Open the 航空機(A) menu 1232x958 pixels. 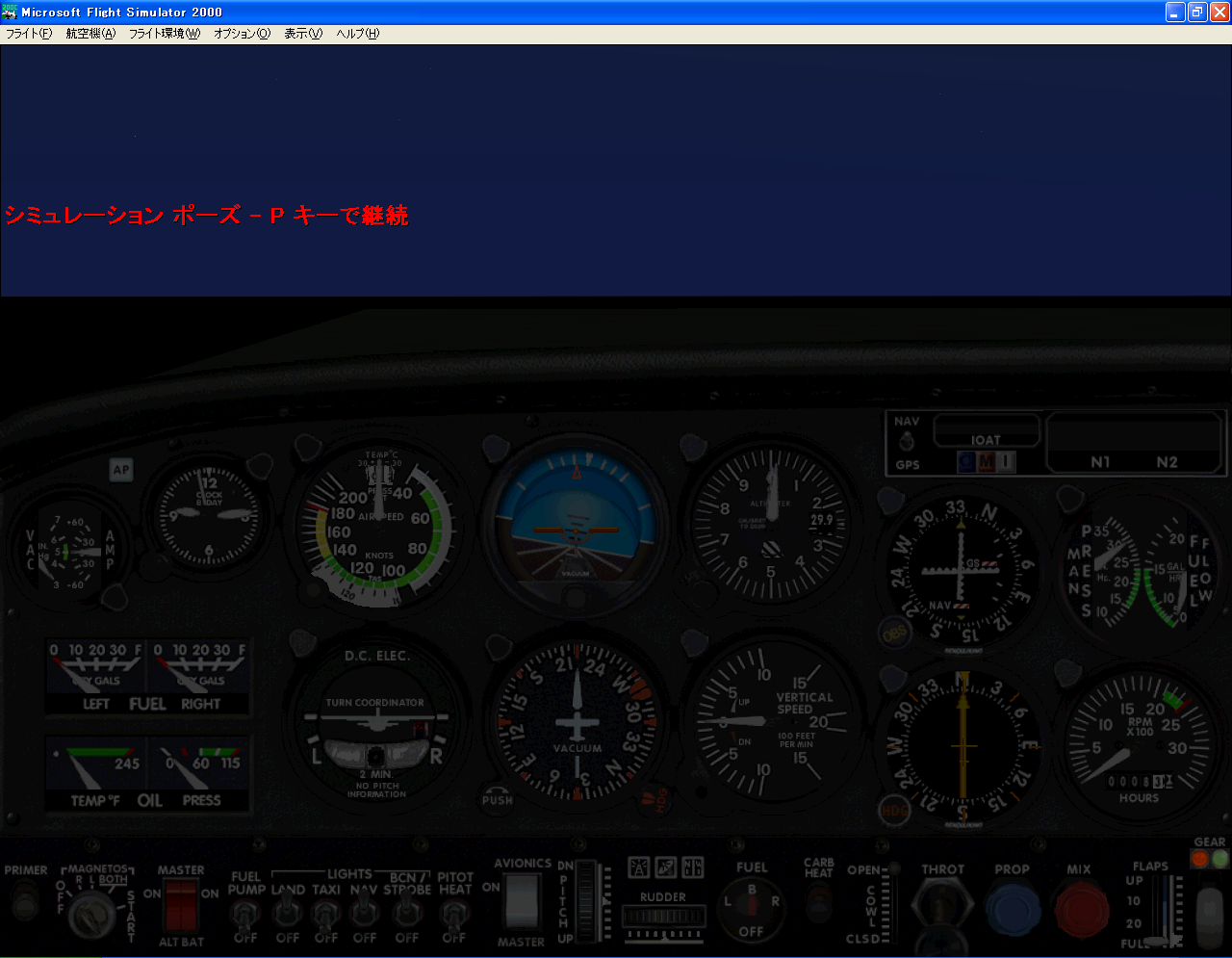90,34
